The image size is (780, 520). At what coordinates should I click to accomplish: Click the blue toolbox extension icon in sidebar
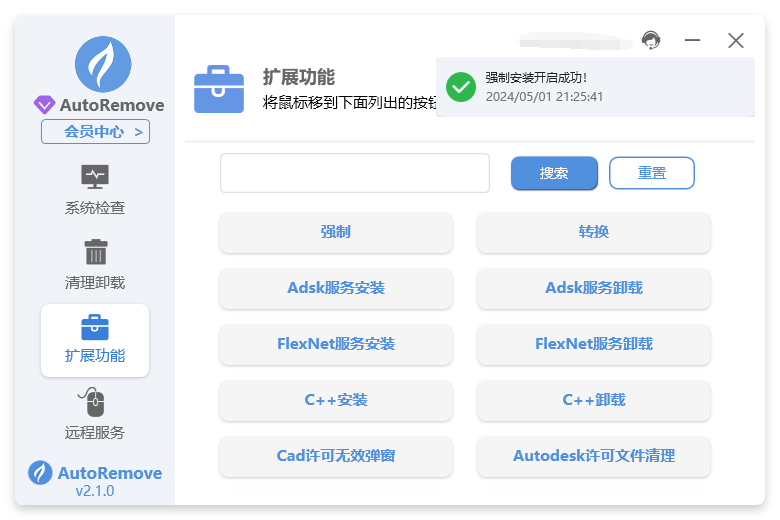95,327
